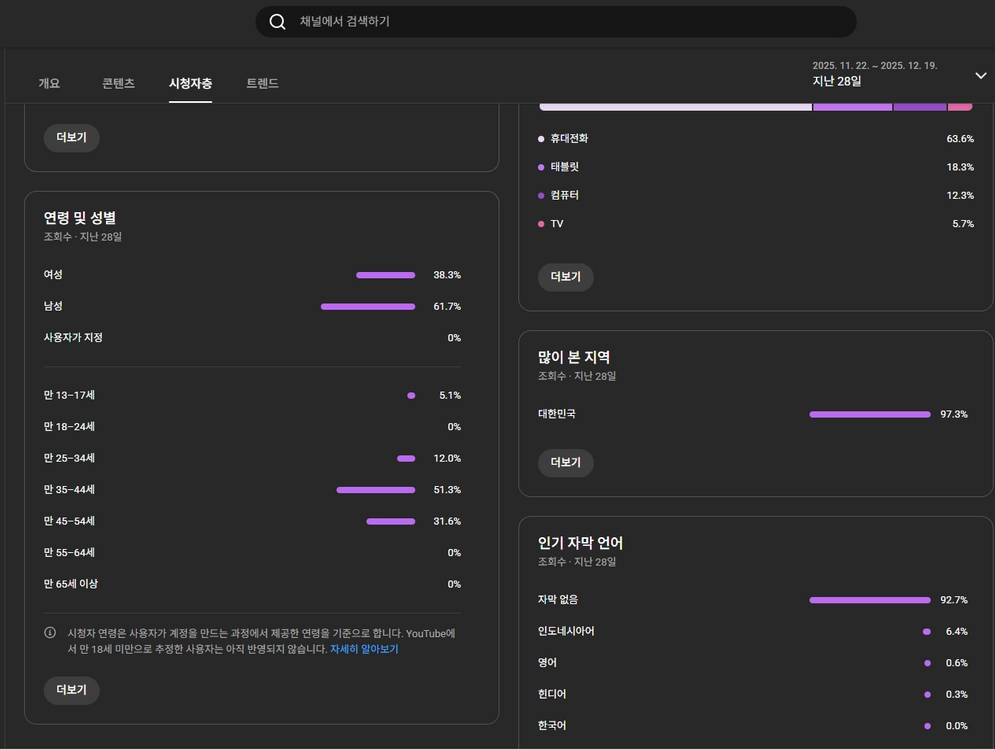Click the 지난 28일 date range selector
The width and height of the screenshot is (995, 750).
point(836,81)
